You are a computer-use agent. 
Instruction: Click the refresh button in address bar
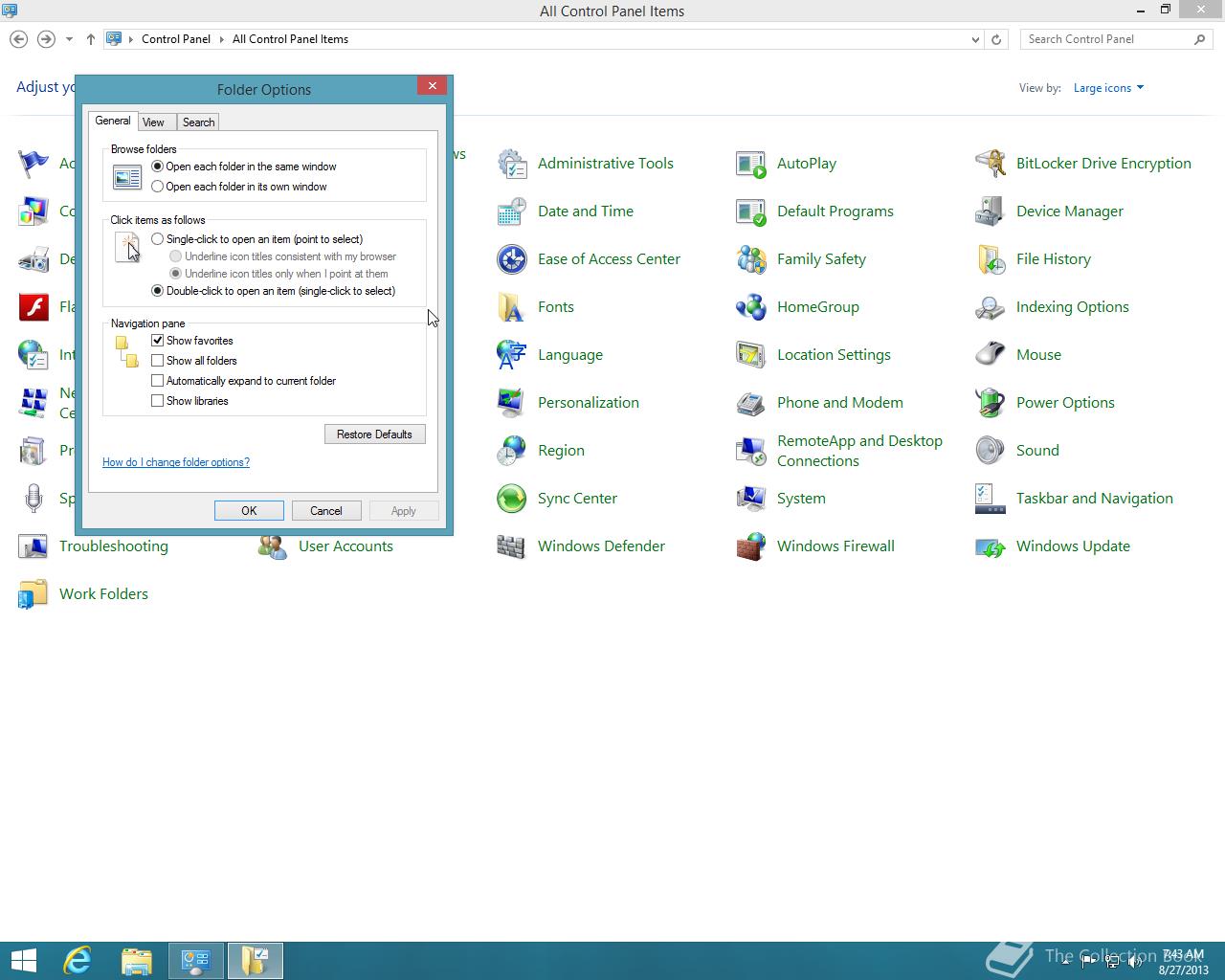pyautogui.click(x=996, y=39)
